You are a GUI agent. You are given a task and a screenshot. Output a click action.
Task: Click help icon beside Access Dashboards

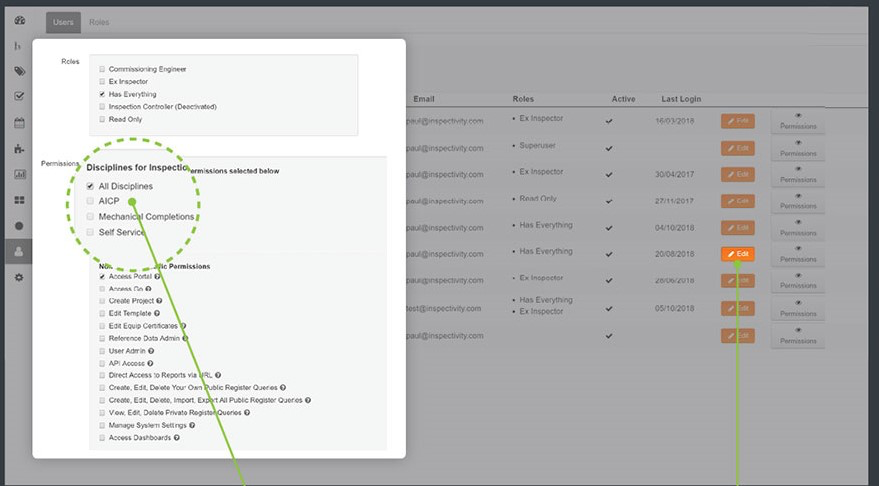[177, 438]
